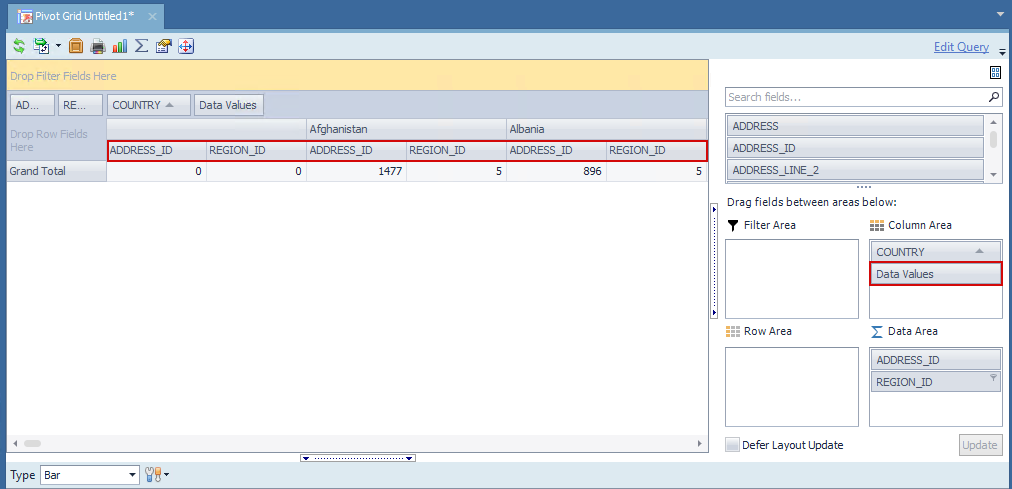Collapse field list via vertical splitter arrows
This screenshot has width=1012, height=489.
713,261
